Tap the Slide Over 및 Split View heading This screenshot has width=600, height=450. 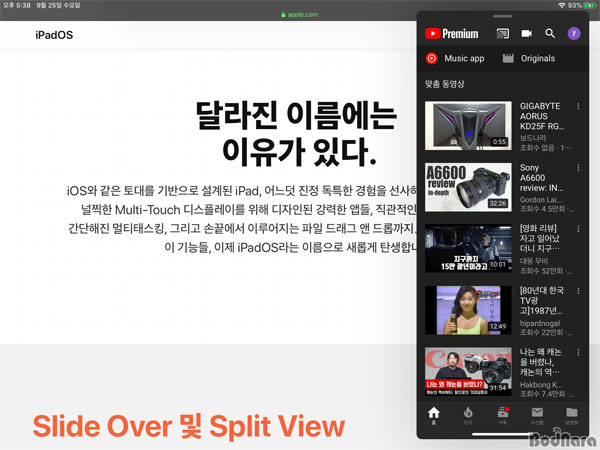(x=189, y=426)
